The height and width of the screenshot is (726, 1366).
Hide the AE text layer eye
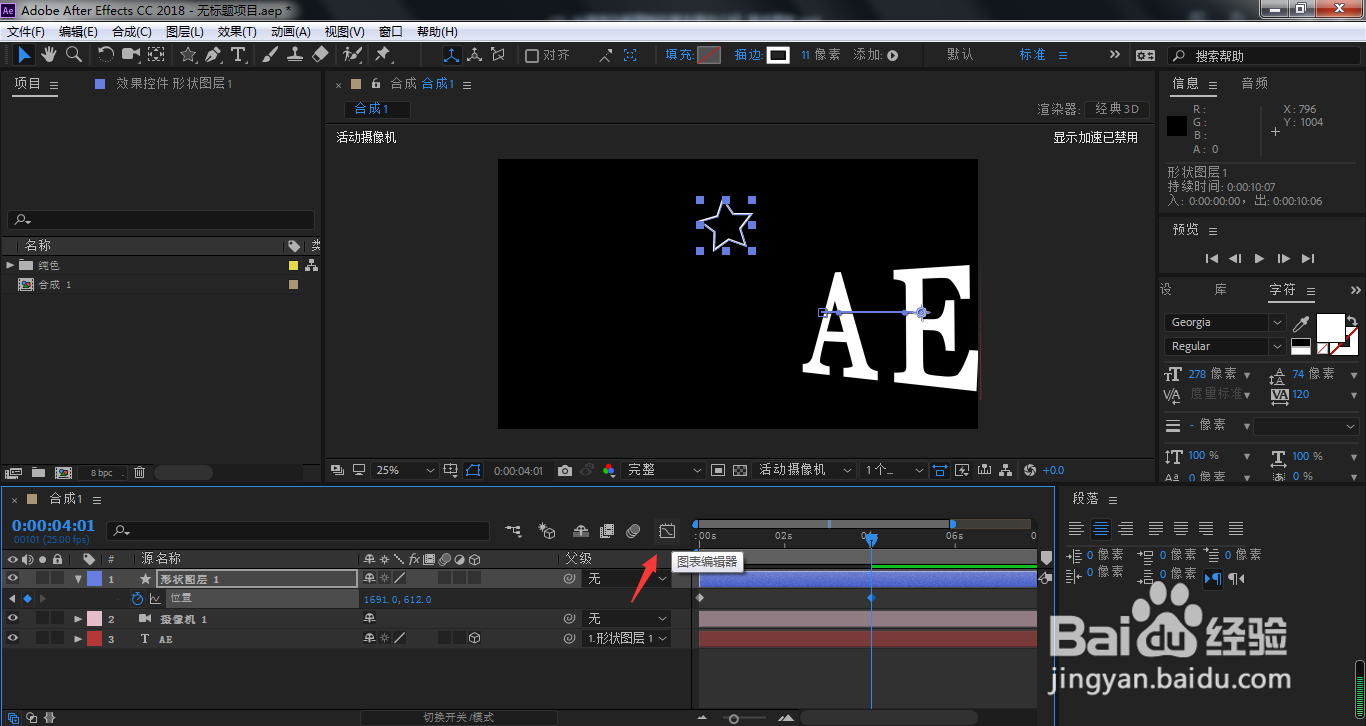click(13, 638)
